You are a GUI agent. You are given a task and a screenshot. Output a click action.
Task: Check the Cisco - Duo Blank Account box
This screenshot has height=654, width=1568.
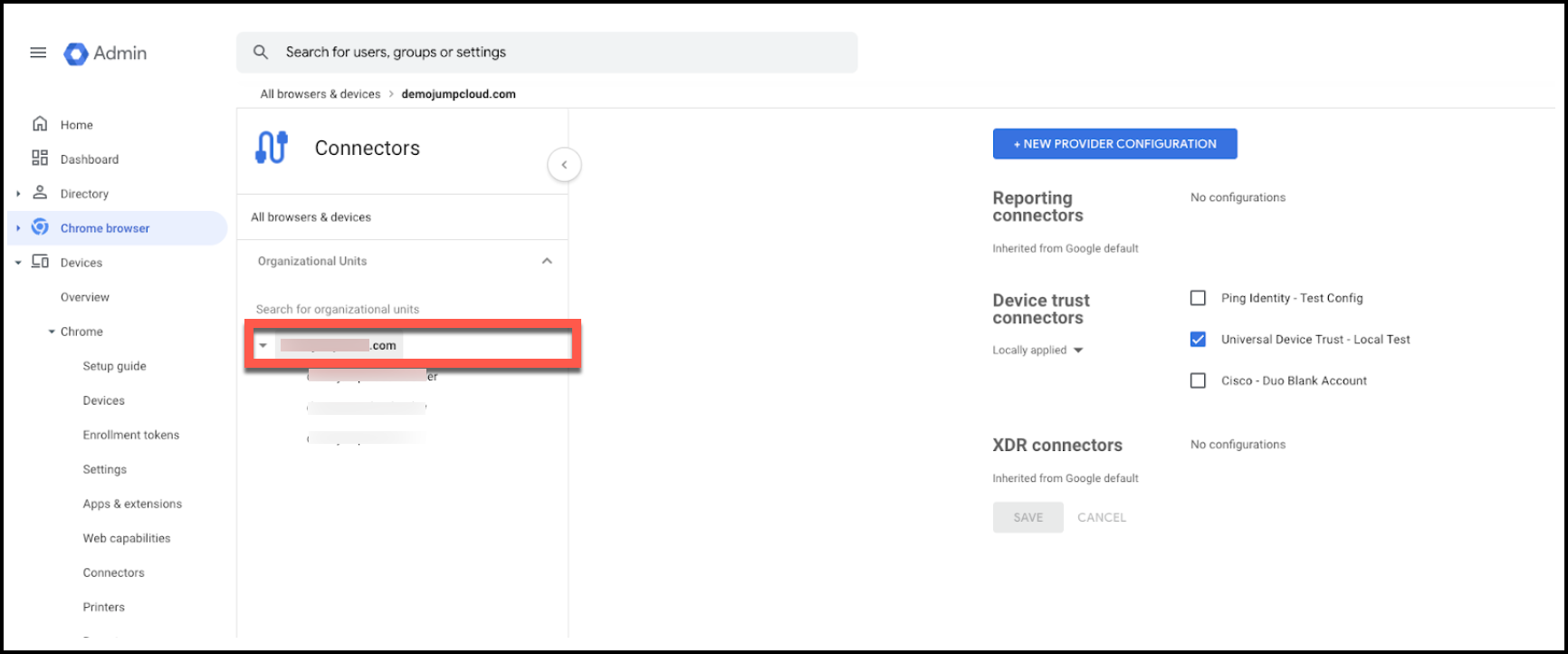[1198, 380]
